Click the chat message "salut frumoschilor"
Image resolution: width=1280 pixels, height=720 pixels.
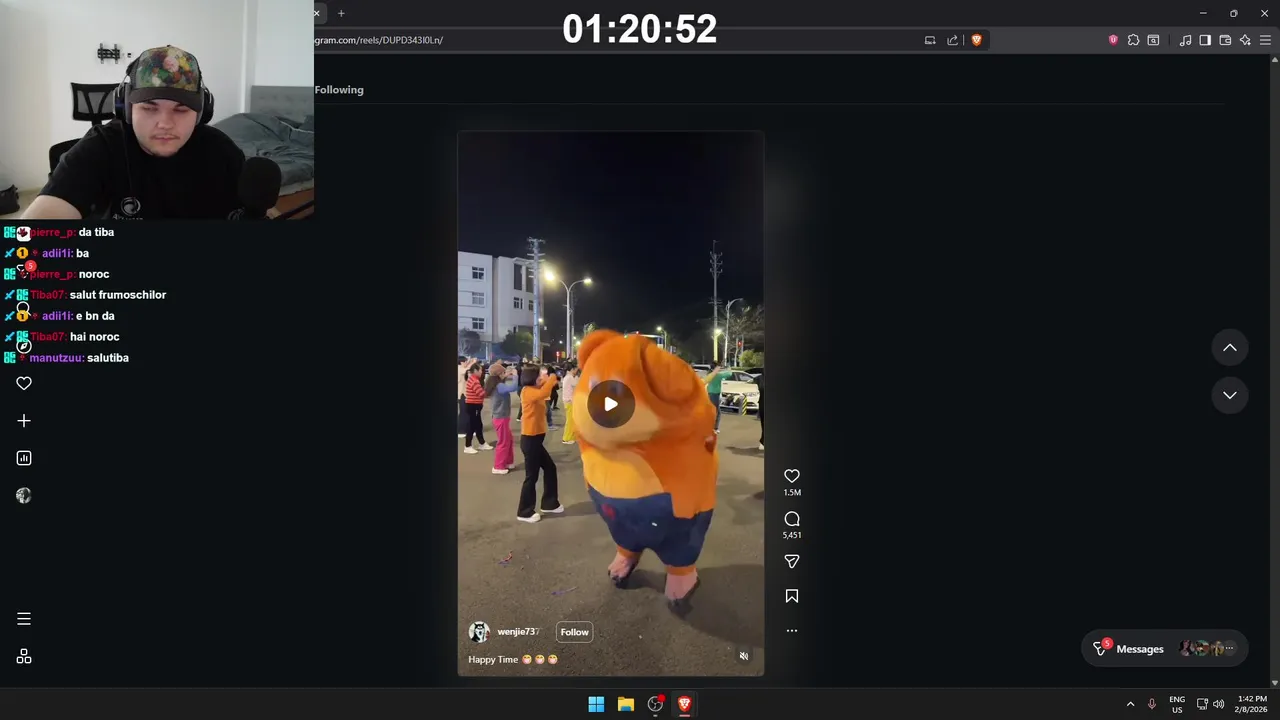(118, 295)
